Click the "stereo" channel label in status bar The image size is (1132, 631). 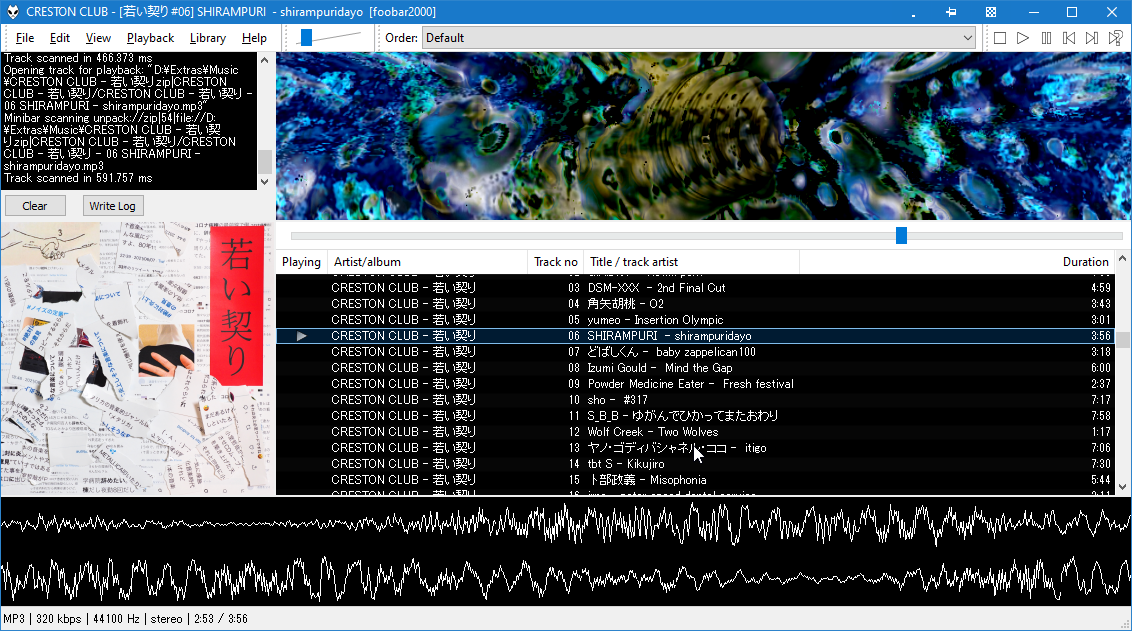click(167, 619)
